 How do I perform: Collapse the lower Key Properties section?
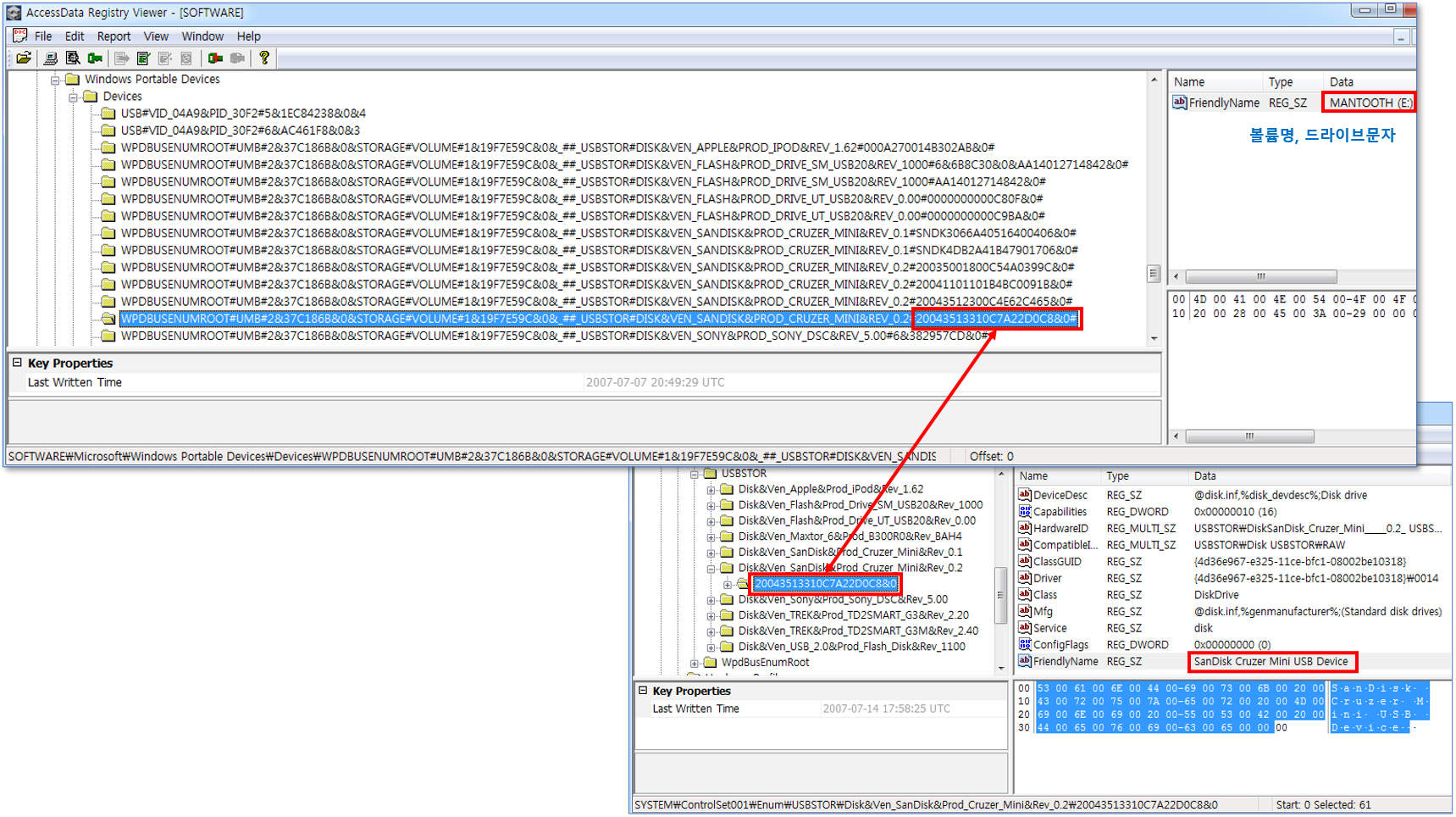(643, 691)
